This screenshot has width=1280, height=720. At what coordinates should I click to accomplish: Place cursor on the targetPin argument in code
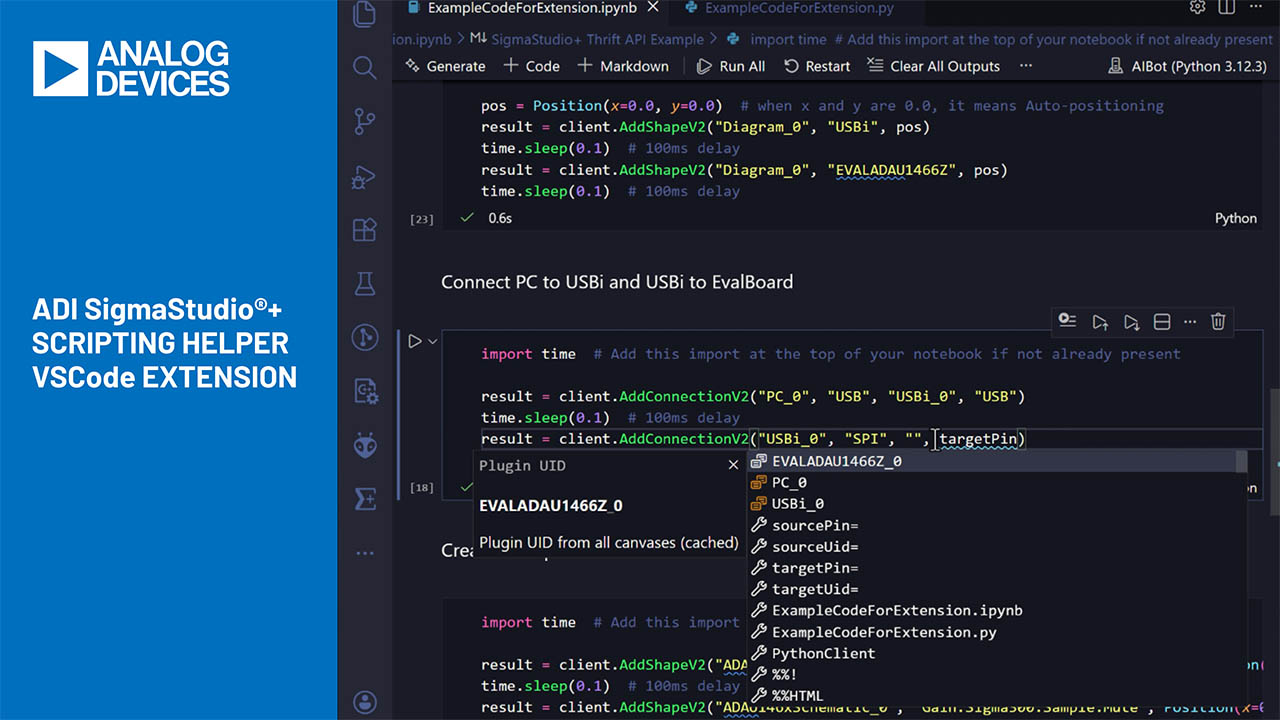pos(978,439)
